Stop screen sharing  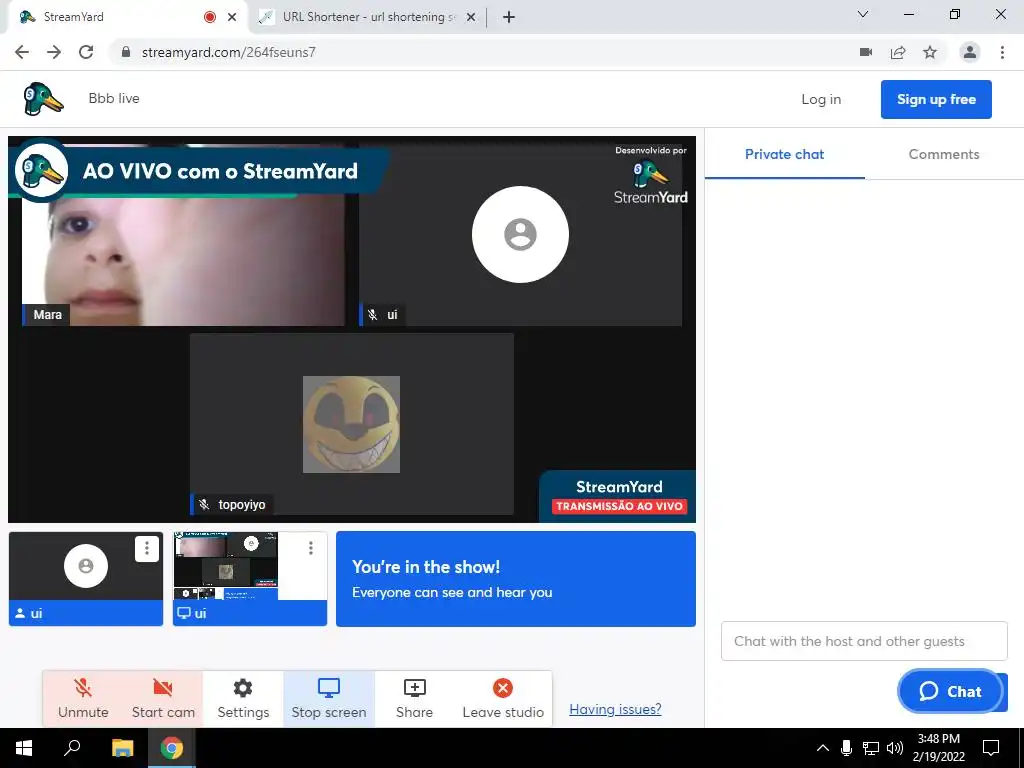(x=329, y=698)
